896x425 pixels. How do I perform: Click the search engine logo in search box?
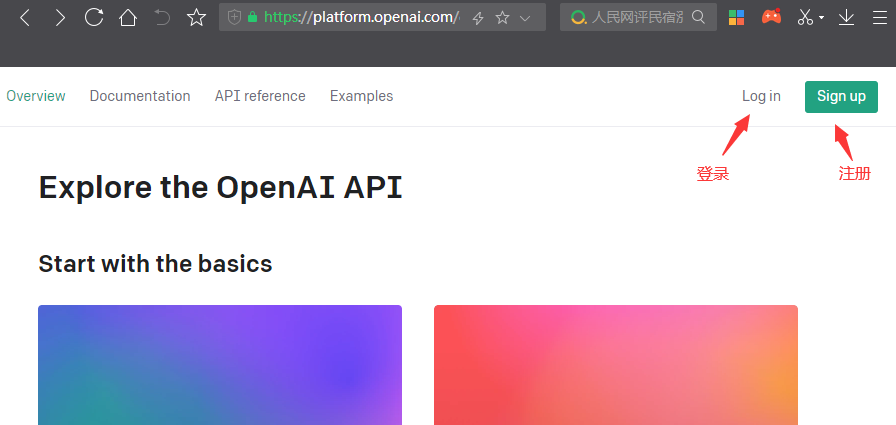coord(578,18)
